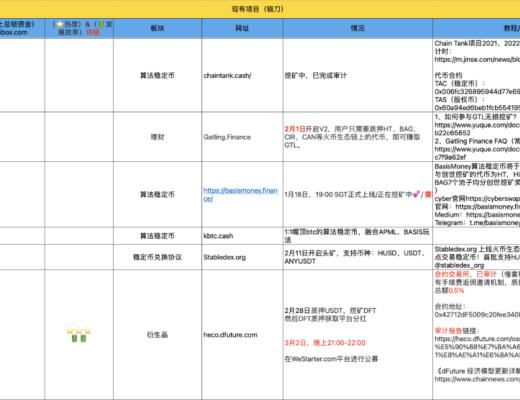
Task: Click the '挖矿中, 已完成审计' cell
Action: pos(358,75)
